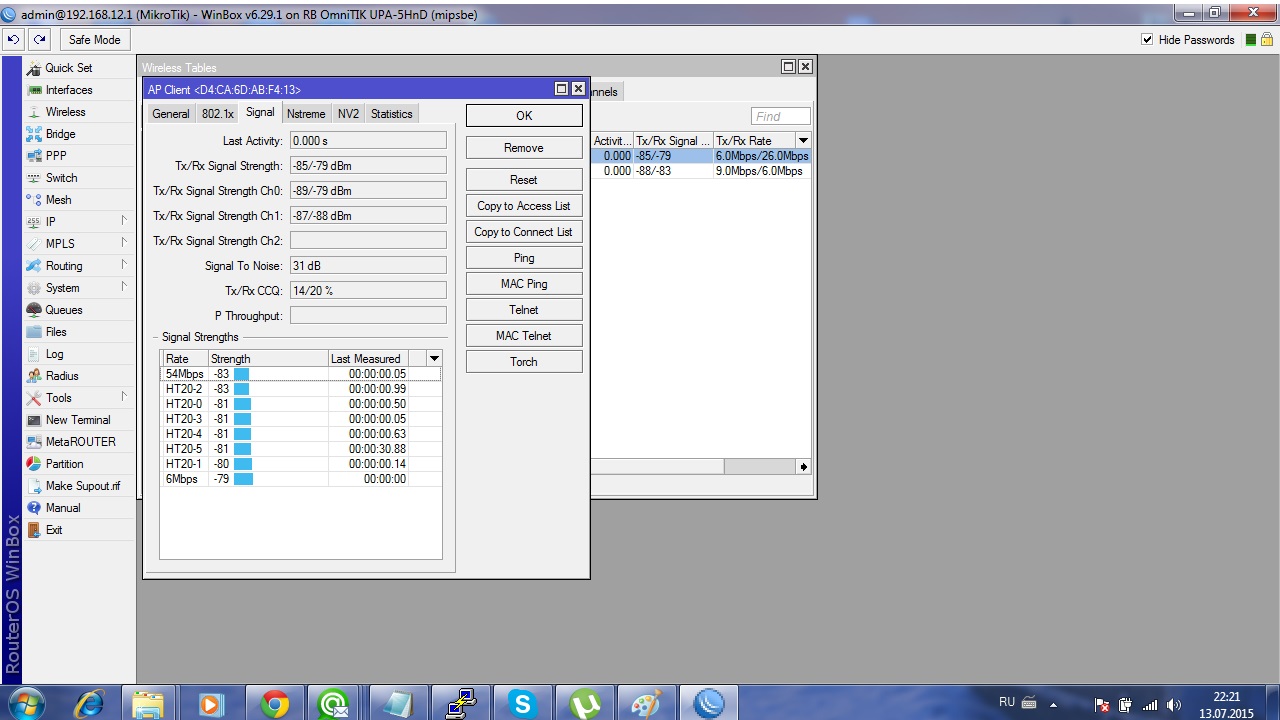Click the Undo arrow in the toolbar

pyautogui.click(x=14, y=40)
